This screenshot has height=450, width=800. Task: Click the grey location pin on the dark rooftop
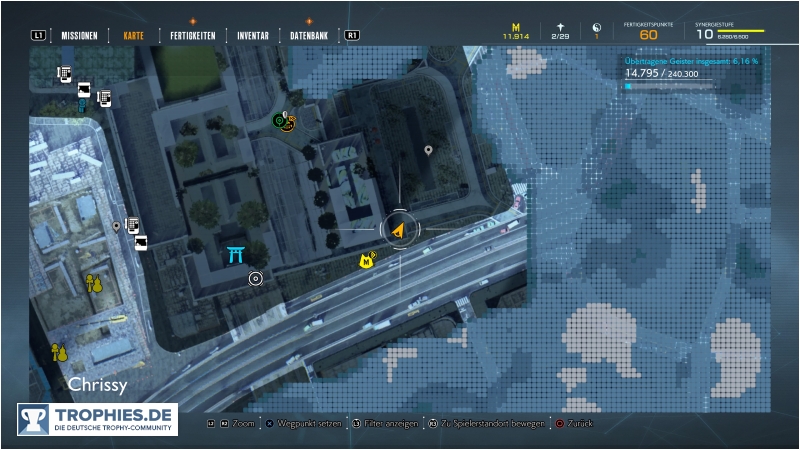click(428, 151)
